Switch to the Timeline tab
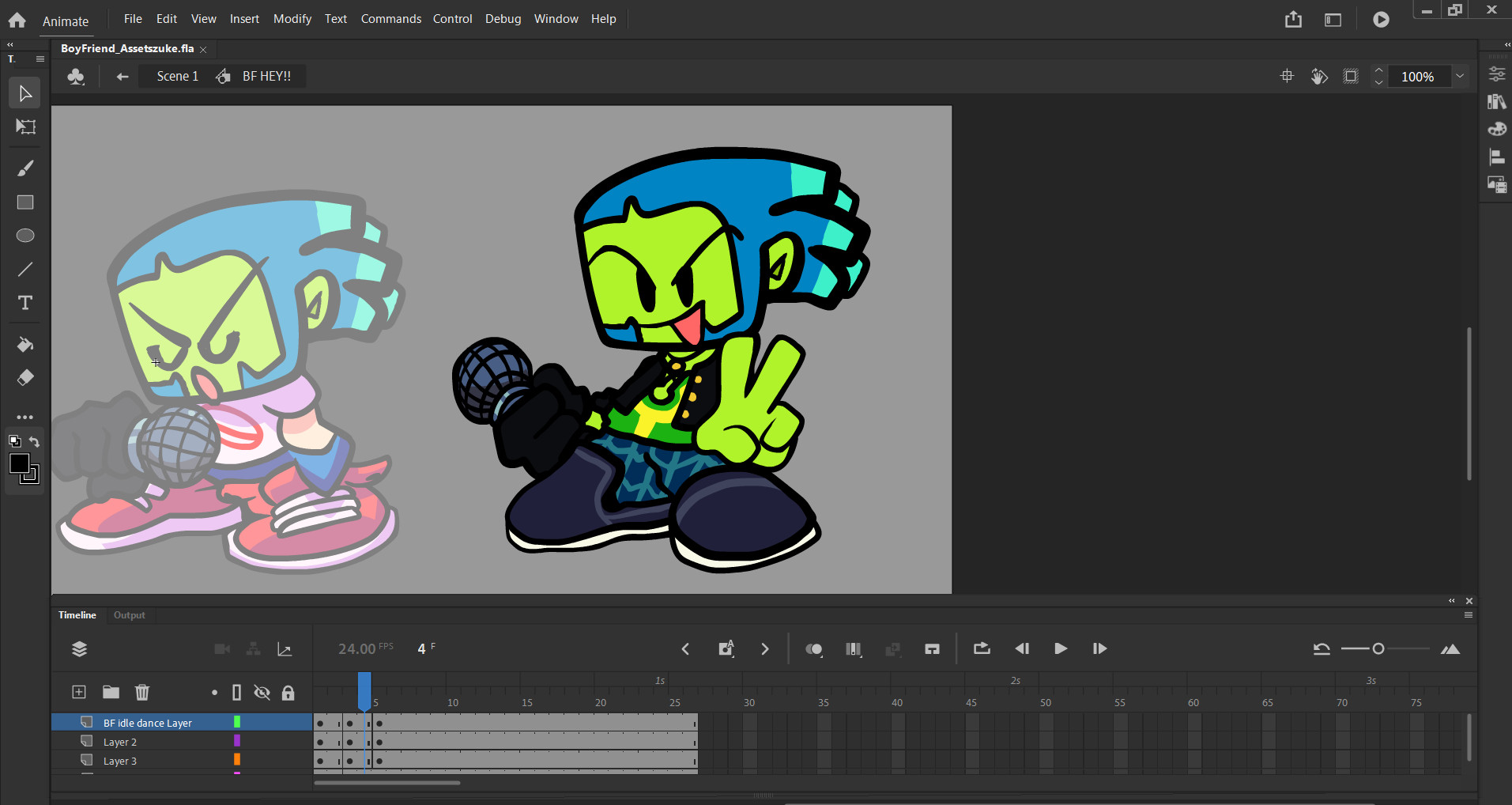 pos(77,615)
